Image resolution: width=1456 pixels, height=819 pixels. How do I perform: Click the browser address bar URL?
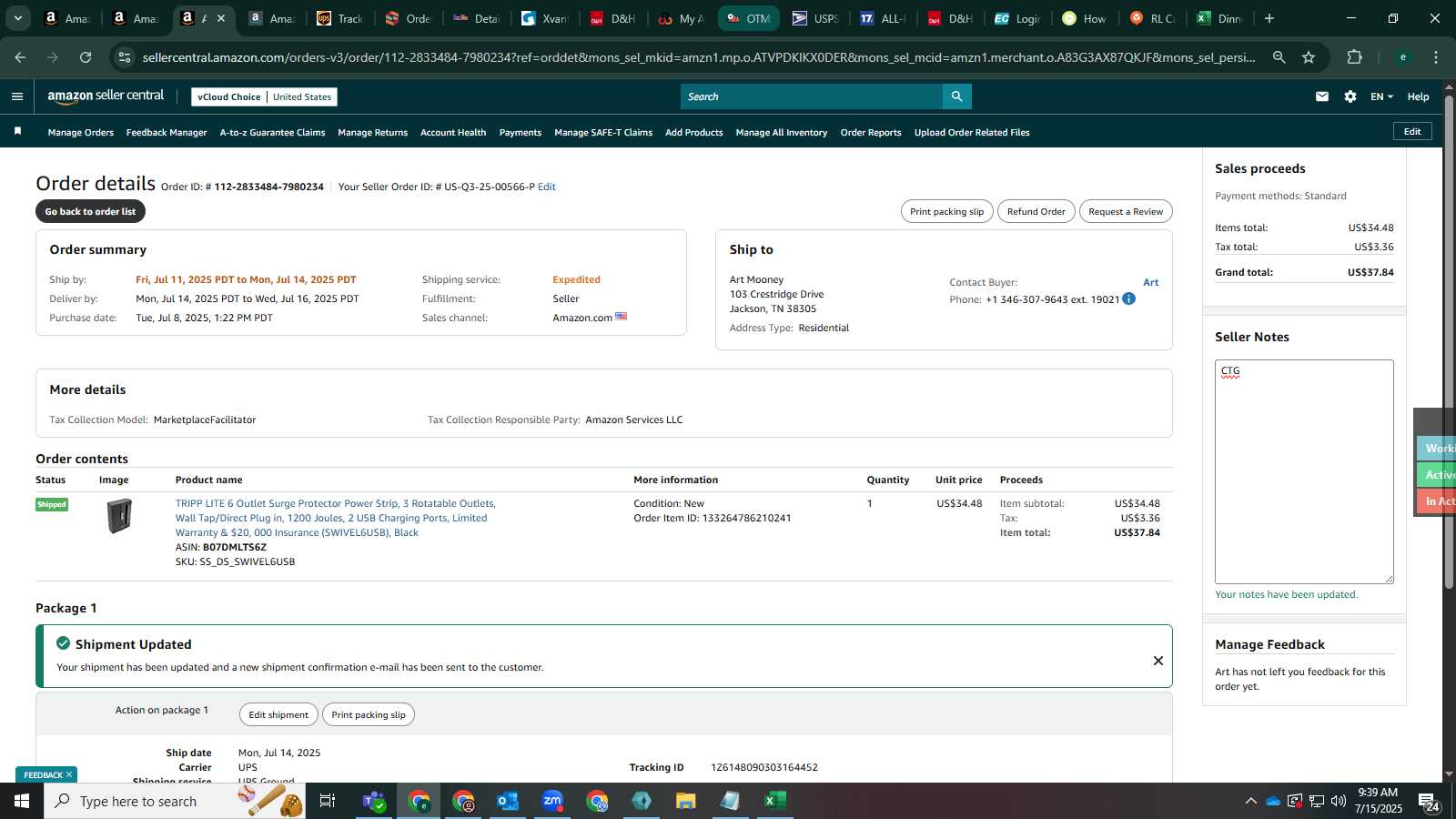coord(699,57)
